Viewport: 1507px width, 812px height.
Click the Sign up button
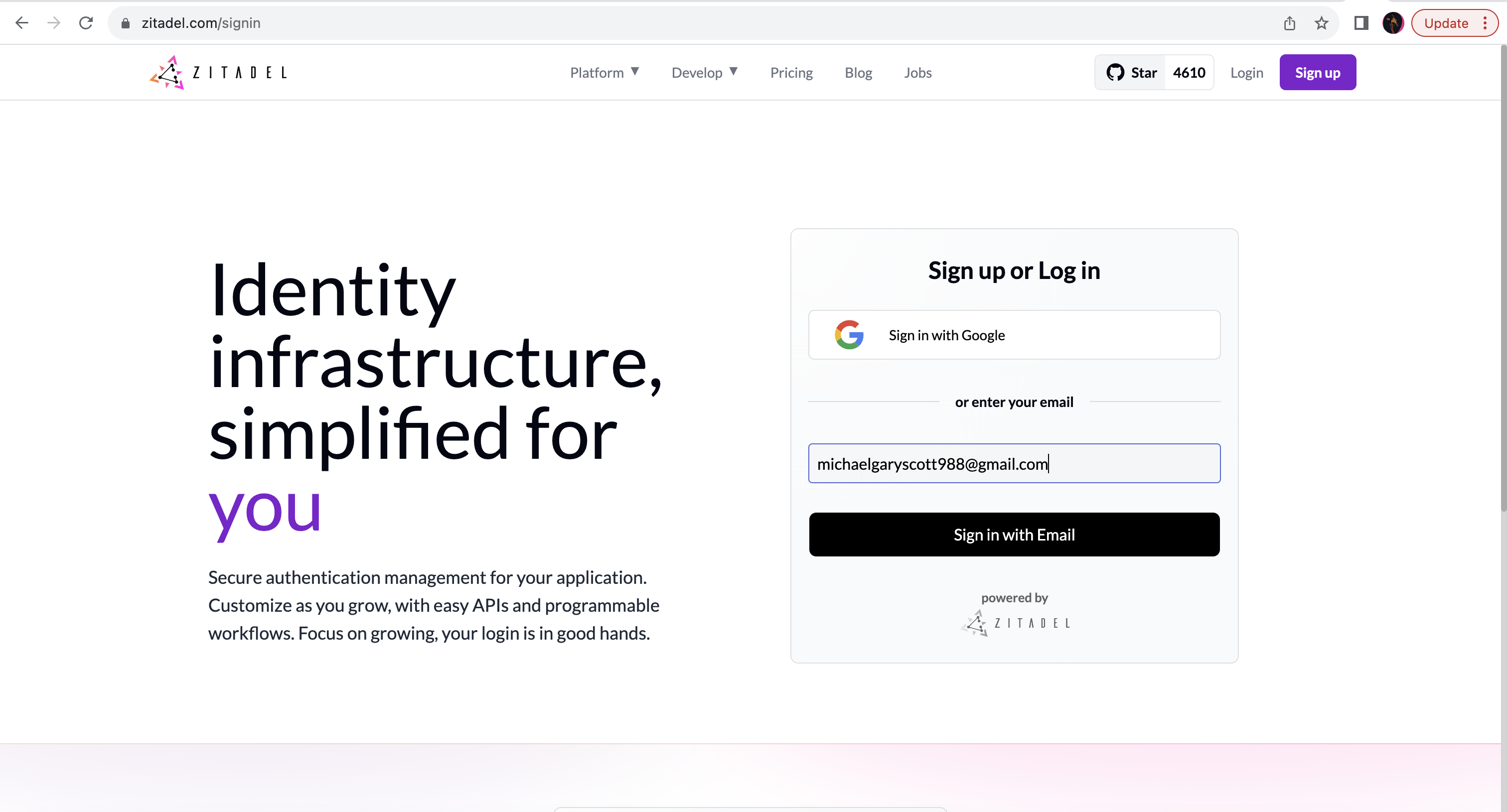[x=1317, y=72]
